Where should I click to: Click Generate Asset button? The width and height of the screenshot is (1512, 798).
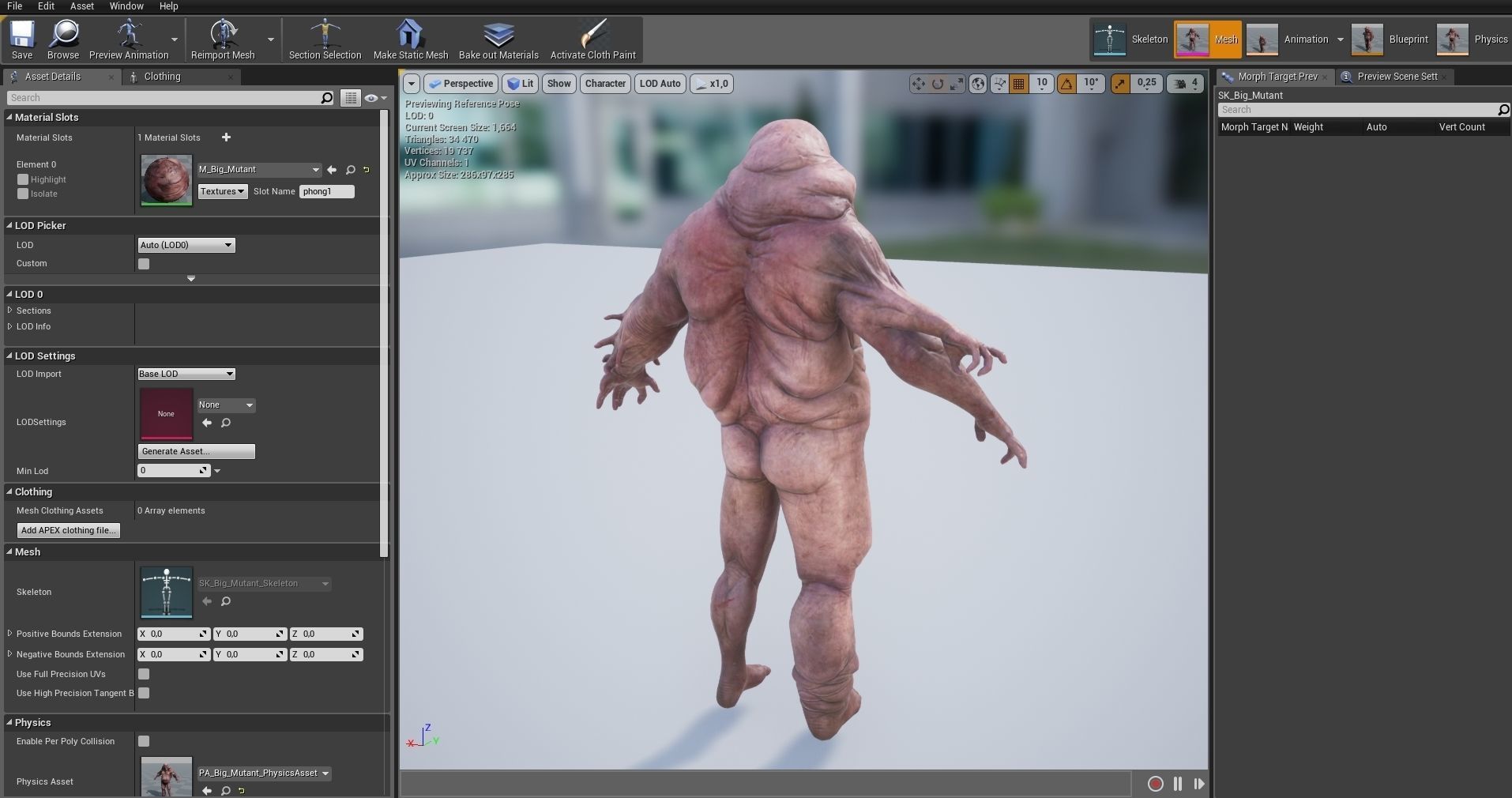(x=196, y=451)
